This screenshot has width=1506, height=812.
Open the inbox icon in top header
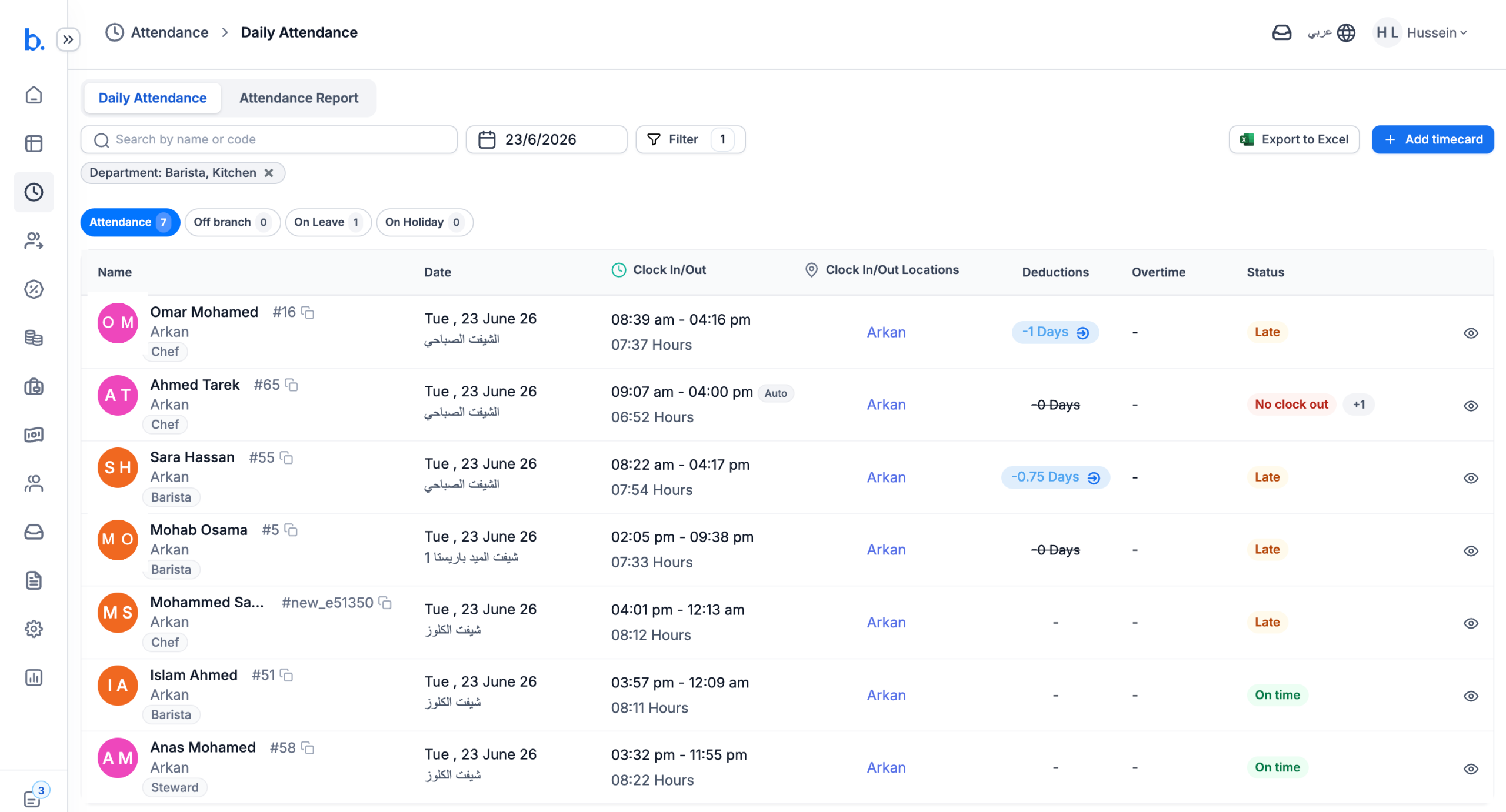coord(1281,32)
